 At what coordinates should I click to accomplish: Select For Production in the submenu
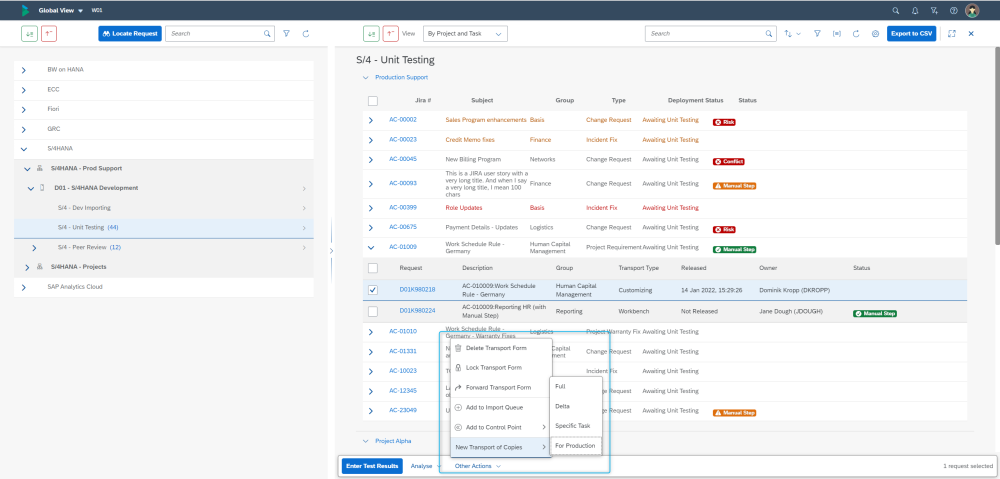click(576, 445)
